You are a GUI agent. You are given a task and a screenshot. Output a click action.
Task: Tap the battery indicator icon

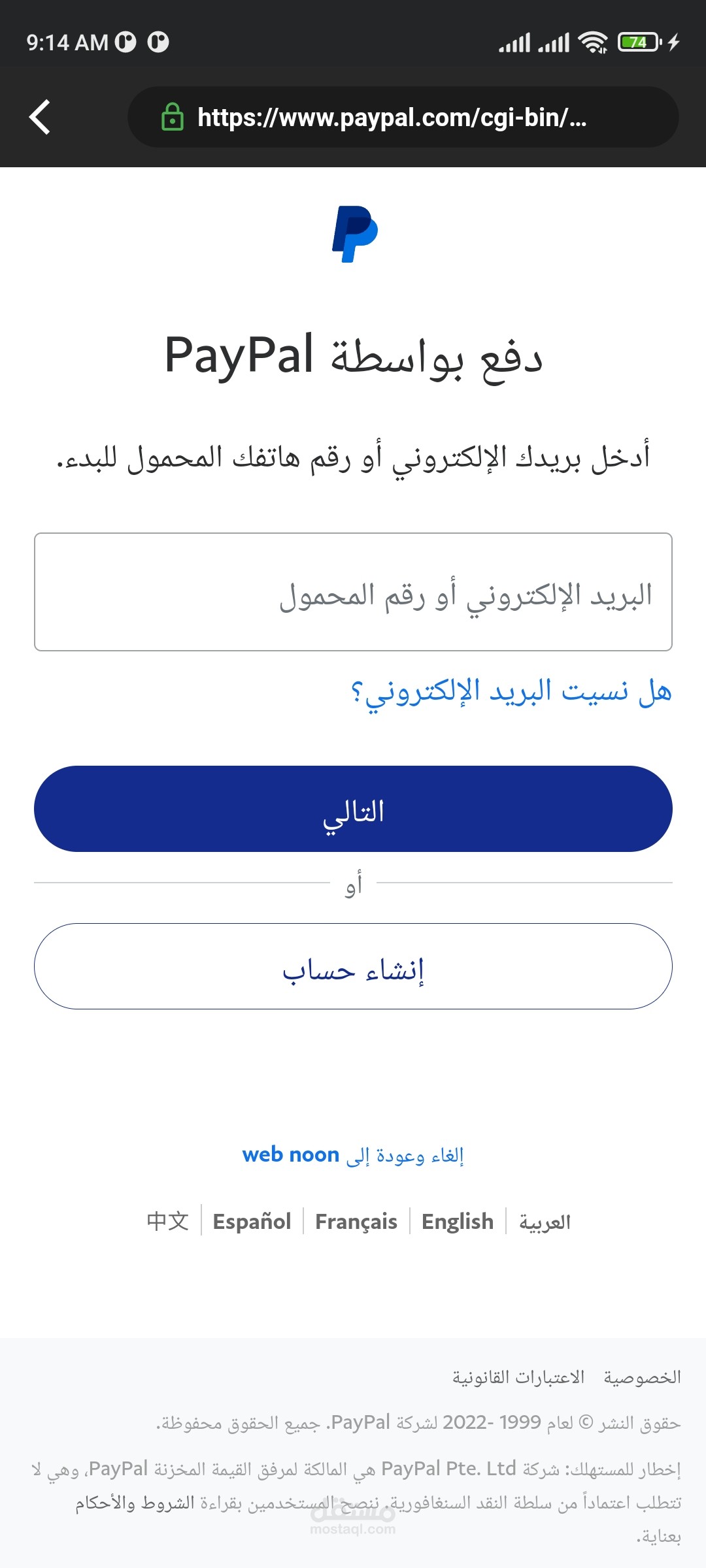click(x=639, y=42)
